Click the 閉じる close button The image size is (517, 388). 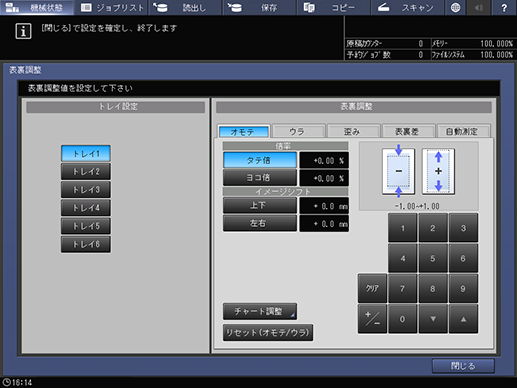(463, 366)
